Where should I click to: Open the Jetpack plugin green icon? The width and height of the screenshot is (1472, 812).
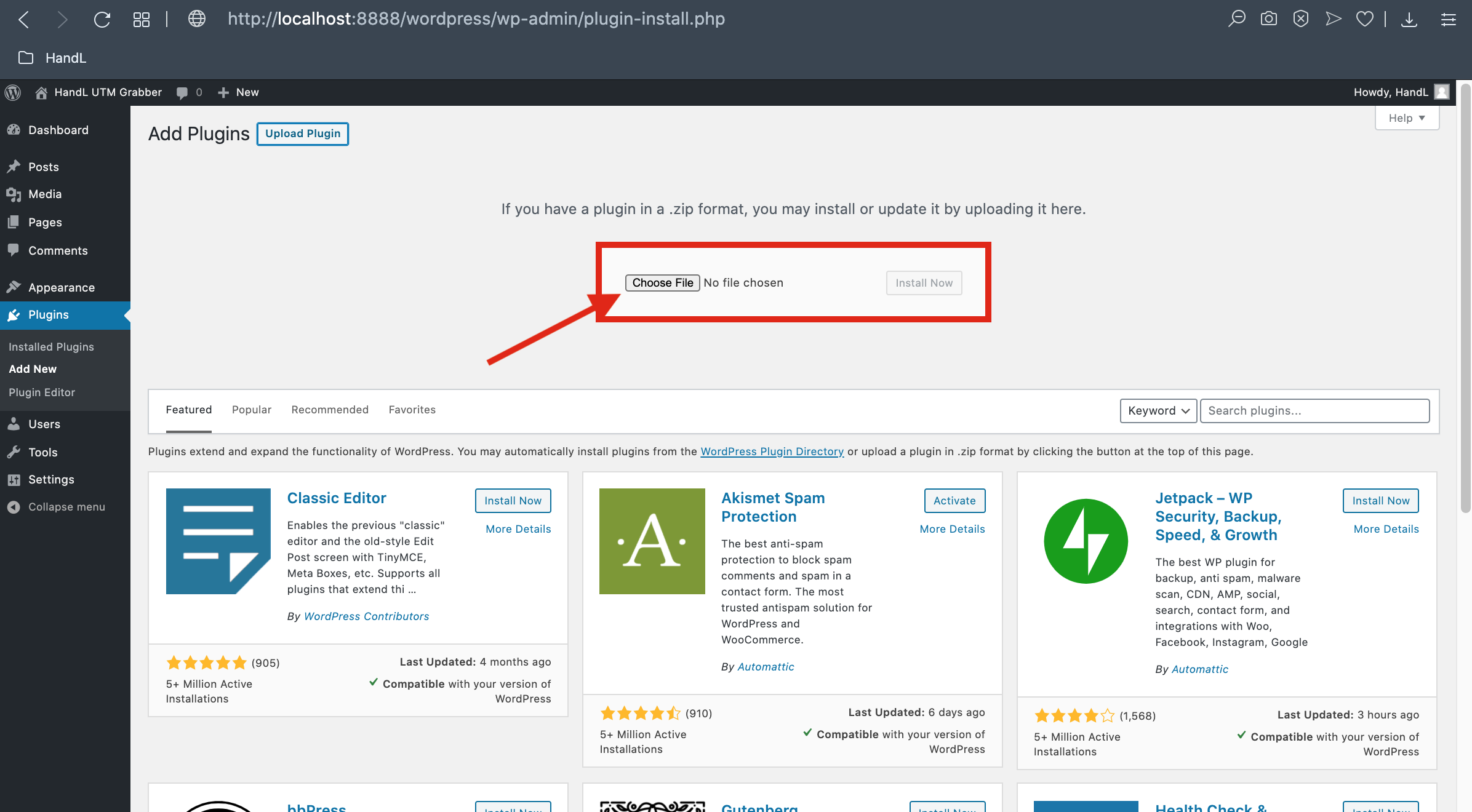click(x=1086, y=541)
